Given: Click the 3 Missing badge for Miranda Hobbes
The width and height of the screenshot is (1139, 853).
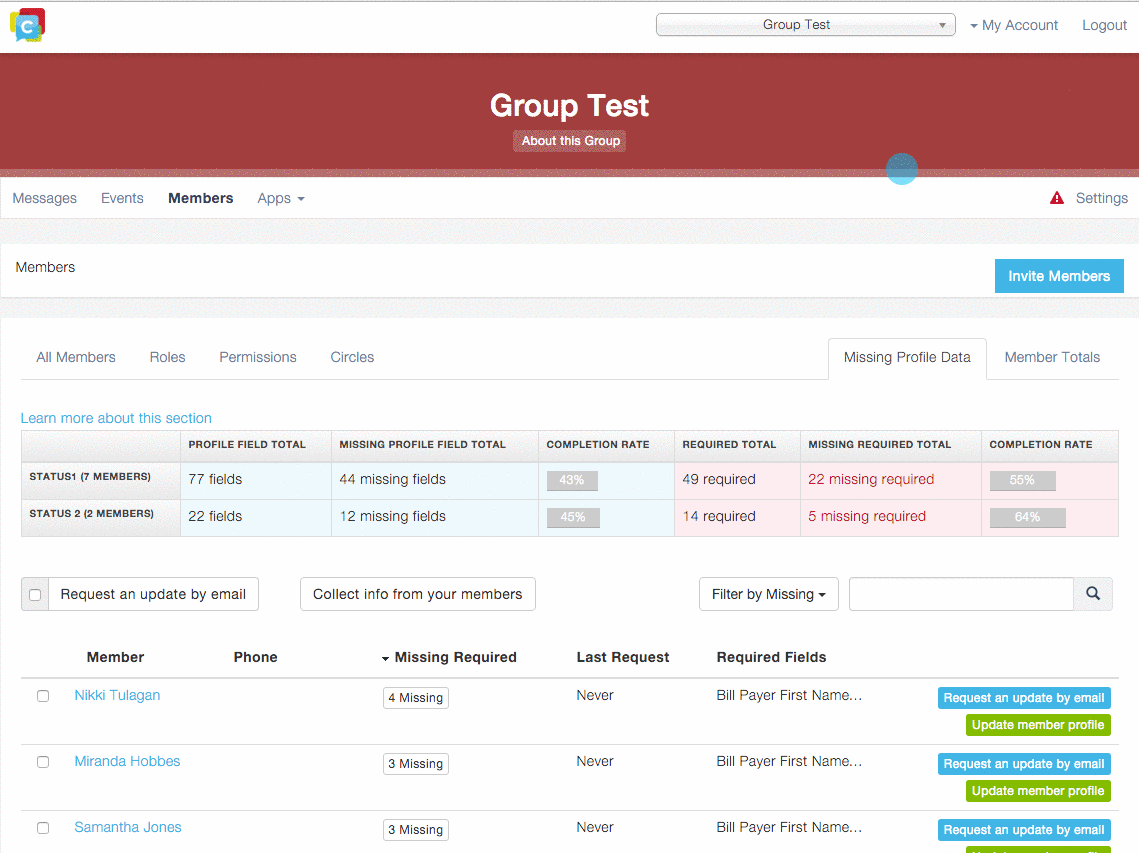Looking at the screenshot, I should [416, 764].
